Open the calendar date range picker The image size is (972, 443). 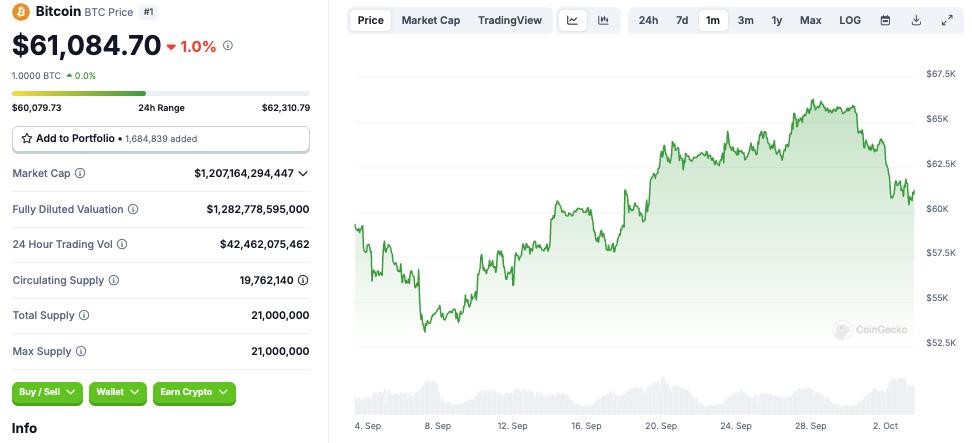pyautogui.click(x=885, y=20)
